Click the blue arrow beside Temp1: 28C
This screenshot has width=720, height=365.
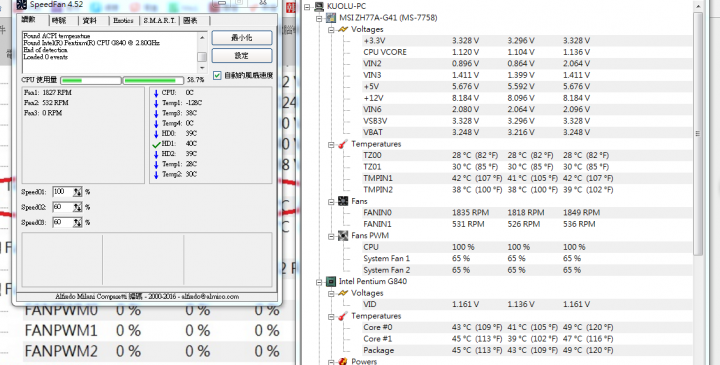pyautogui.click(x=156, y=164)
